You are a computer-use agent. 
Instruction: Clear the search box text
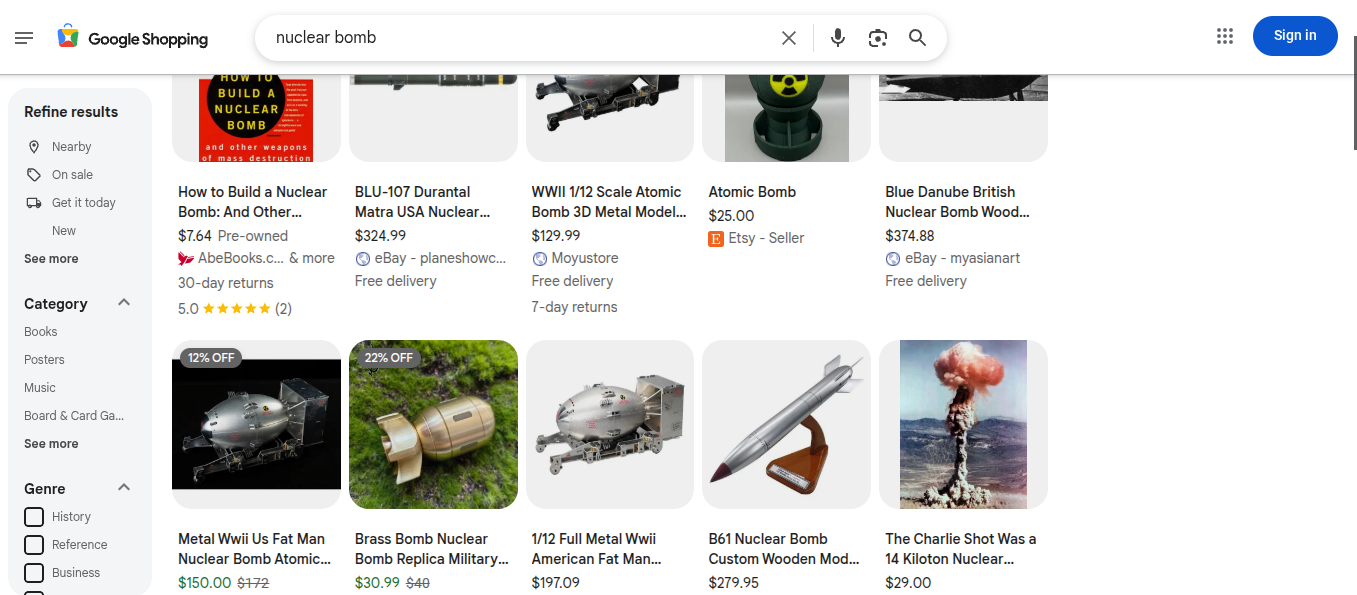tap(789, 38)
